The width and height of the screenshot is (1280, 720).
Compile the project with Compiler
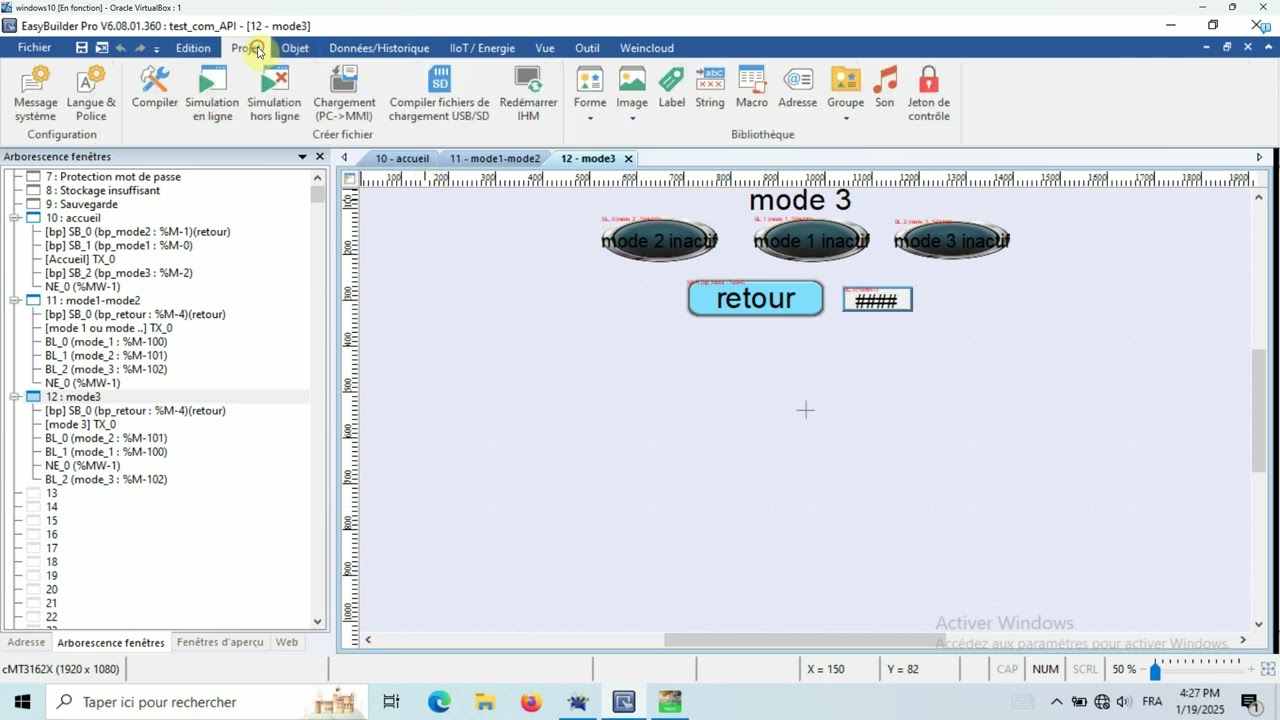click(155, 88)
